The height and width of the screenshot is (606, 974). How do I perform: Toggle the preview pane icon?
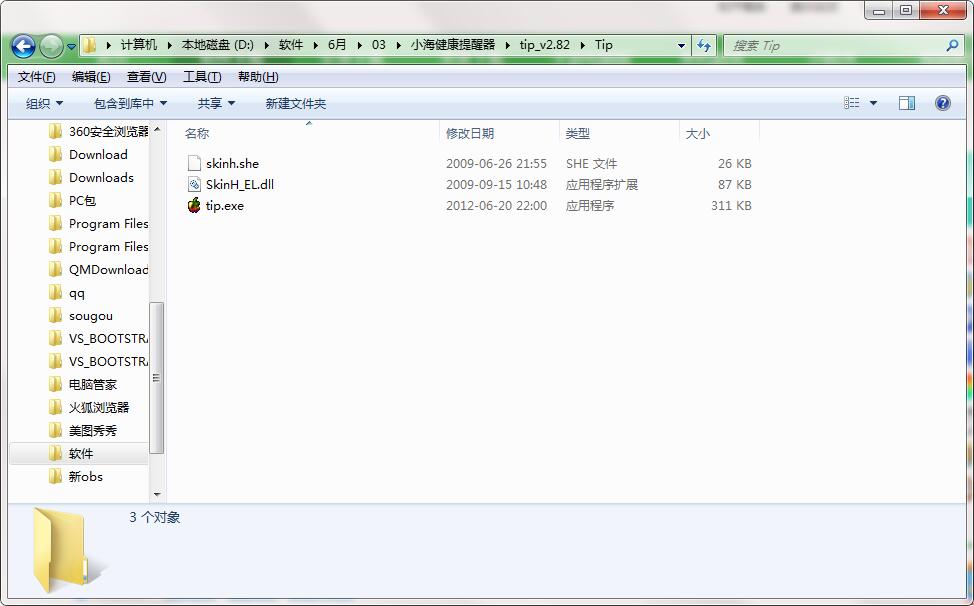[906, 103]
